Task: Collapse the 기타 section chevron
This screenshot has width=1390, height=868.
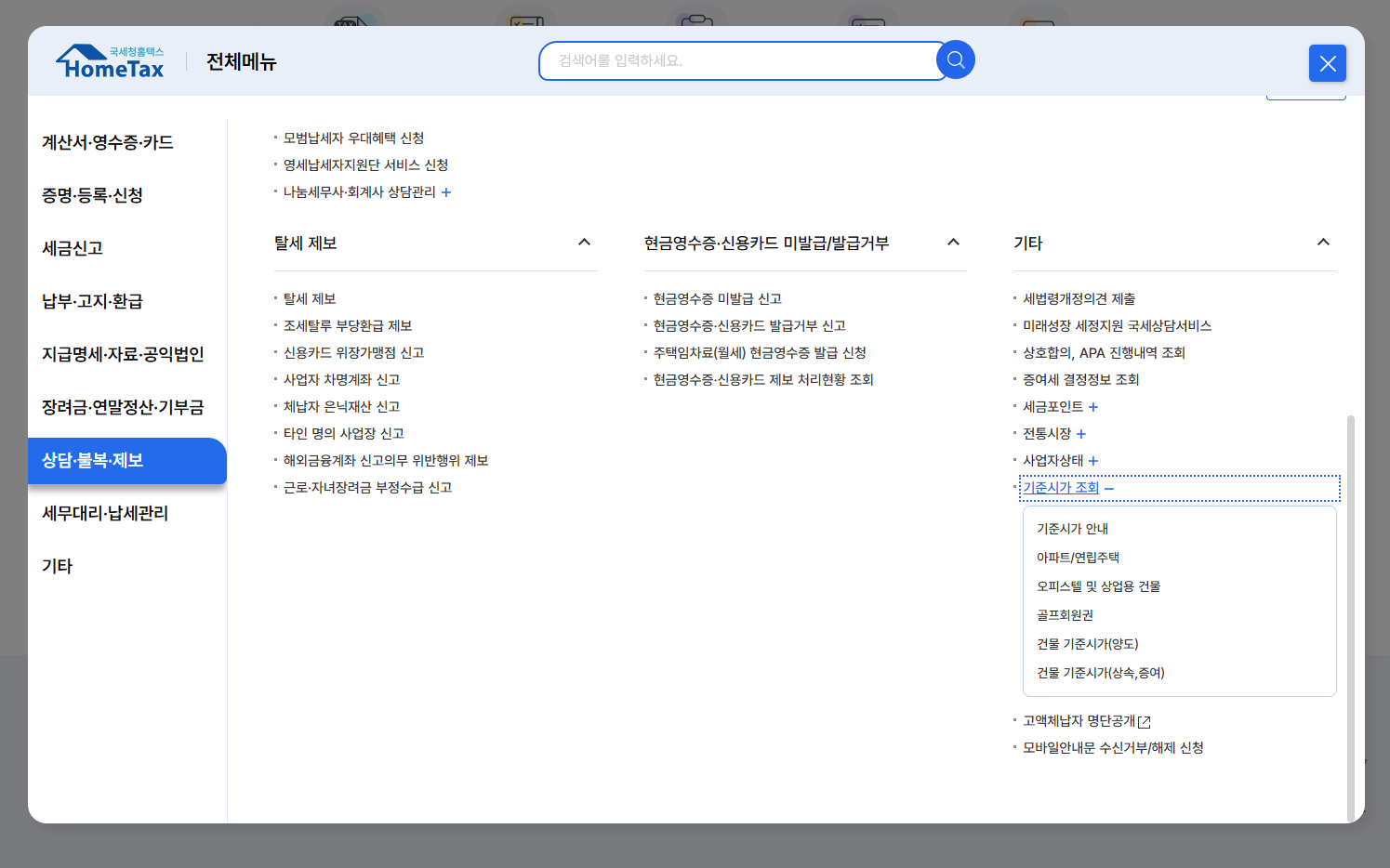Action: (1323, 243)
